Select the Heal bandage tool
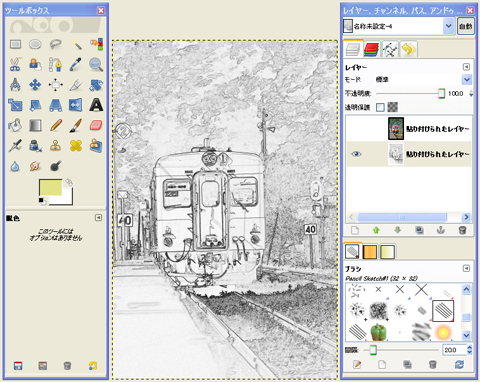This screenshot has height=382, width=480. [76, 146]
